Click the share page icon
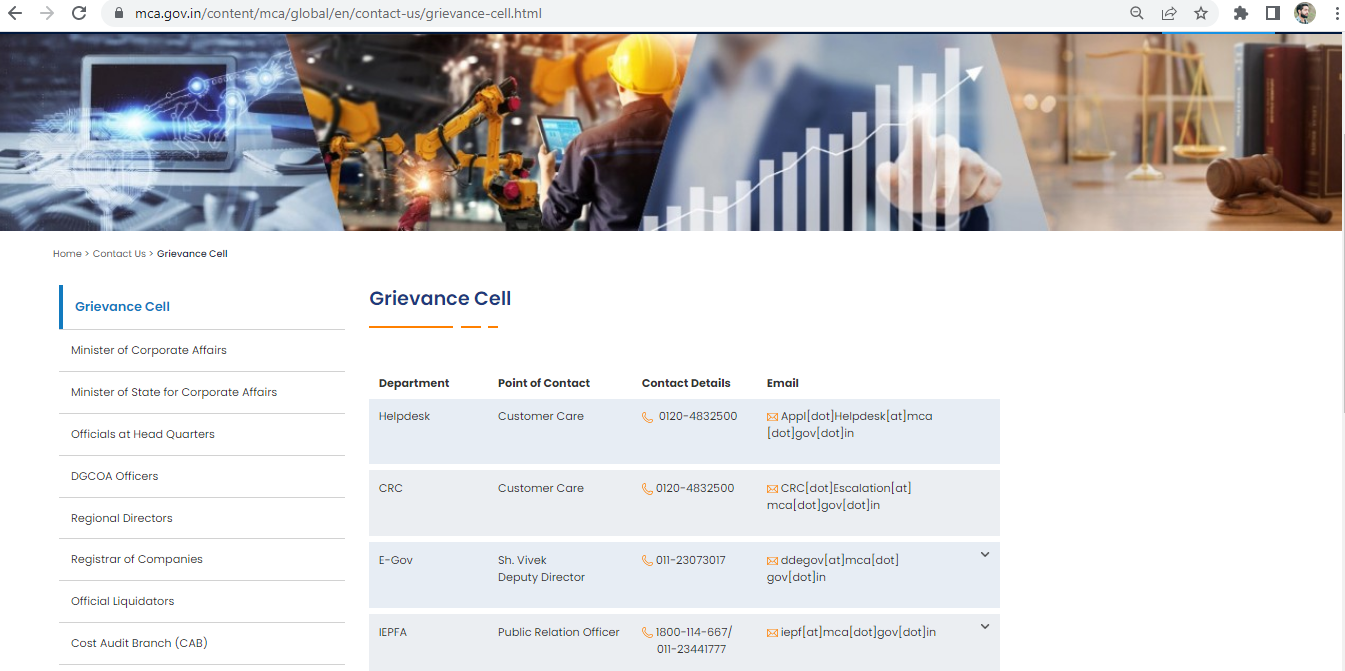Viewport: 1345px width, 671px height. [x=1169, y=13]
